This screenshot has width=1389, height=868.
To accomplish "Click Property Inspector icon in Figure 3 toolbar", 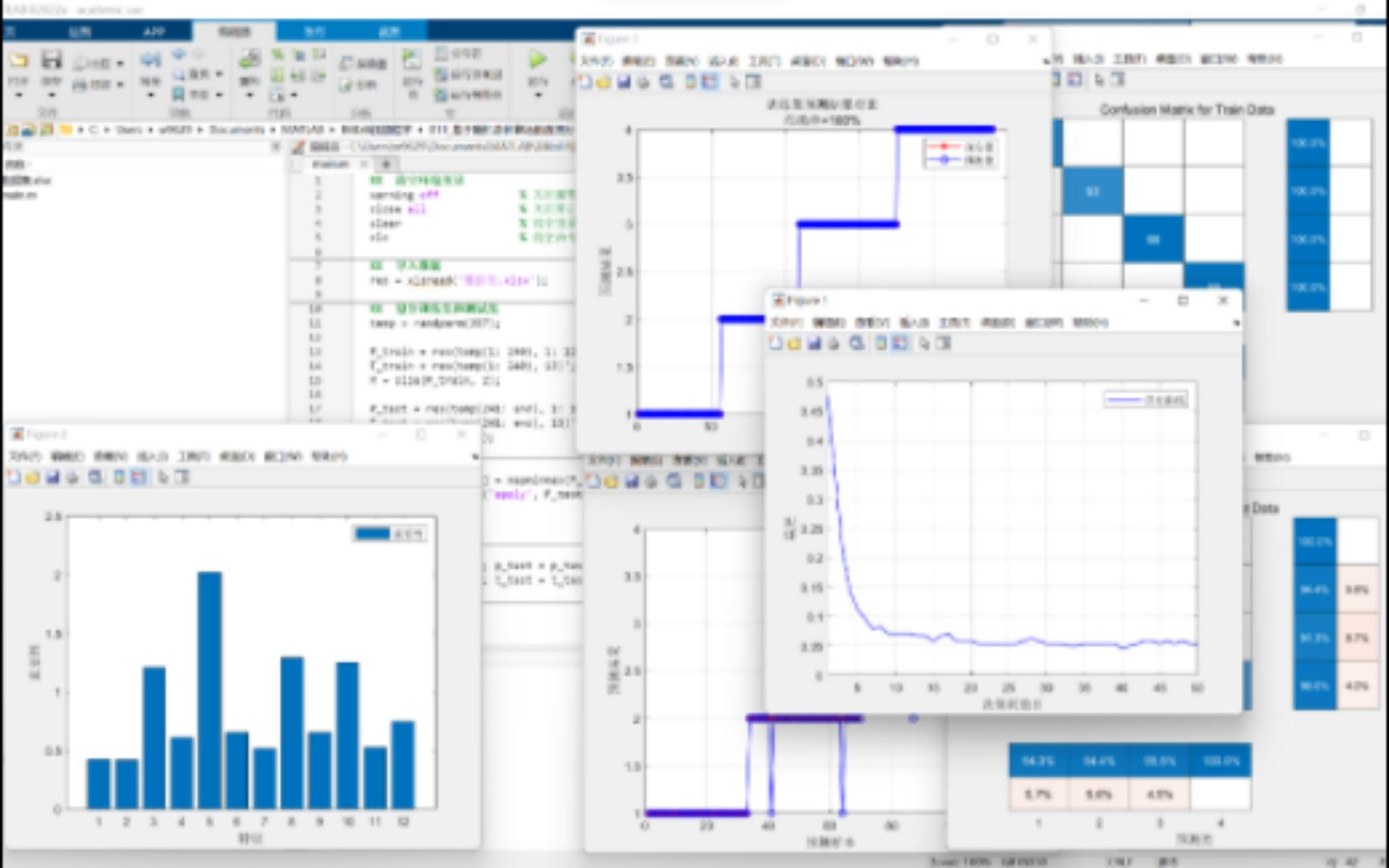I will 753,82.
